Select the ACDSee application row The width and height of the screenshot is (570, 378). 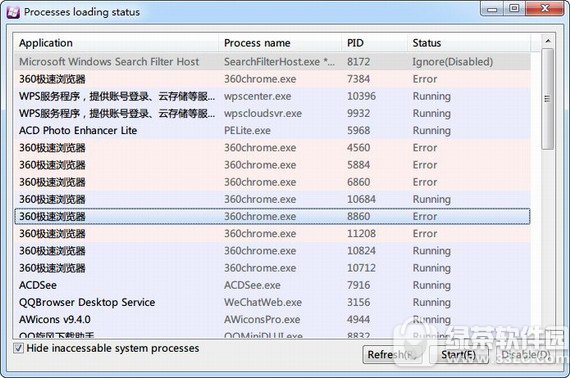[272, 285]
